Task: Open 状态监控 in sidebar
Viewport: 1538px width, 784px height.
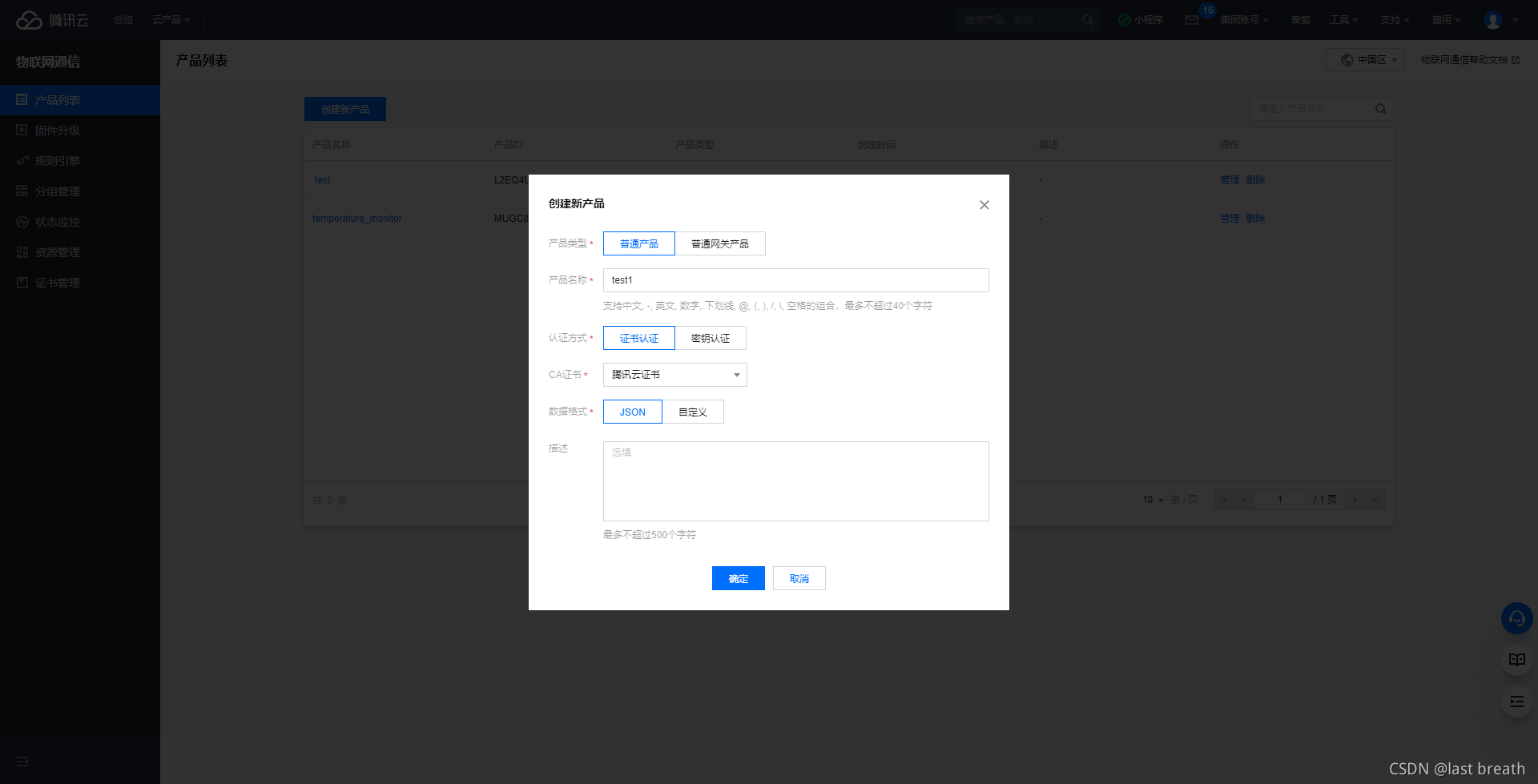Action: tap(80, 222)
